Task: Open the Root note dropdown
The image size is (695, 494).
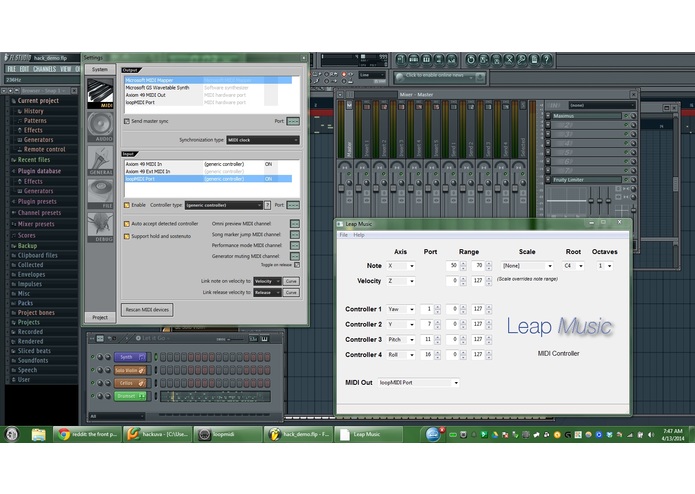Action: (573, 266)
